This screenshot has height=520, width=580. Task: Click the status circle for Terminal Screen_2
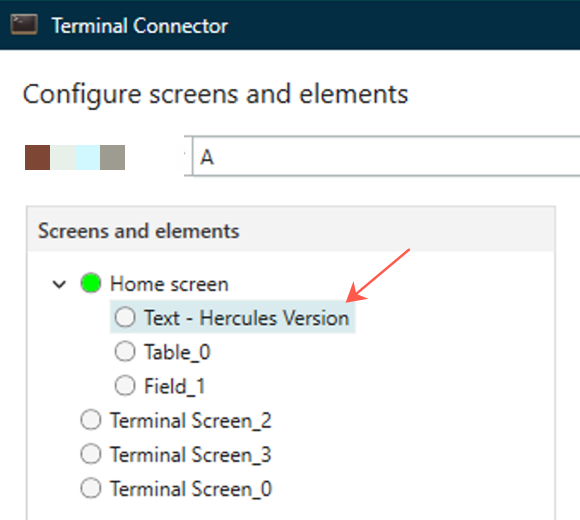pos(91,420)
